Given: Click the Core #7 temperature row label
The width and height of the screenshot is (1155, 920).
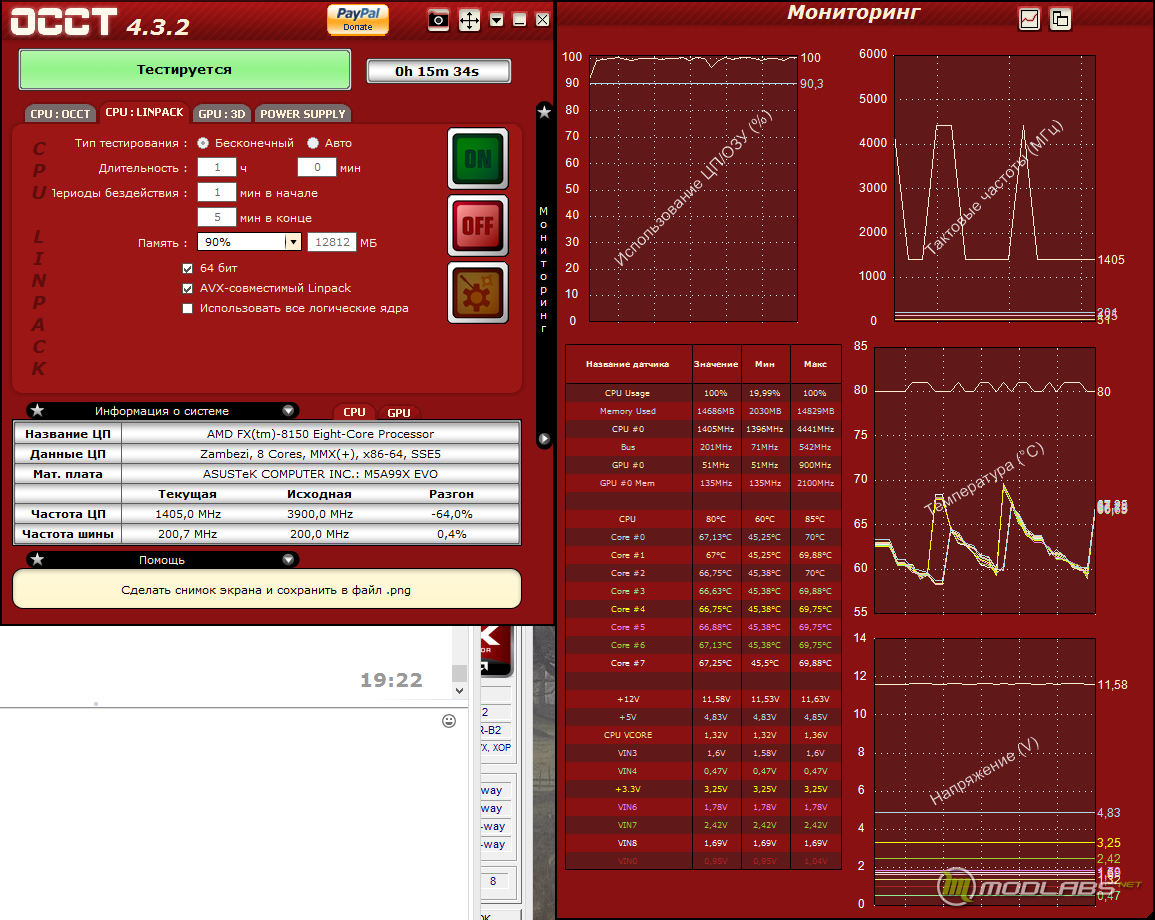Looking at the screenshot, I should 628,663.
